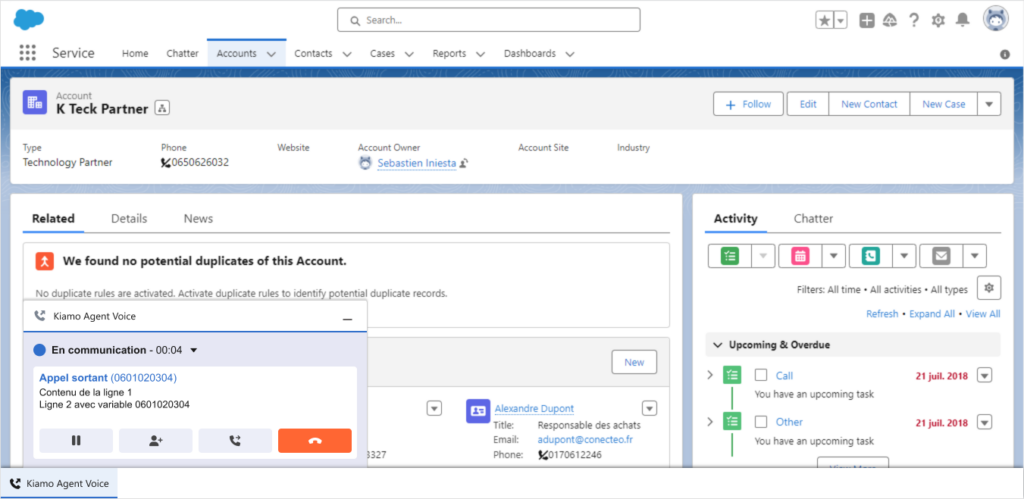The image size is (1024, 499).
Task: Open En communication status dropdown
Action: point(194,350)
